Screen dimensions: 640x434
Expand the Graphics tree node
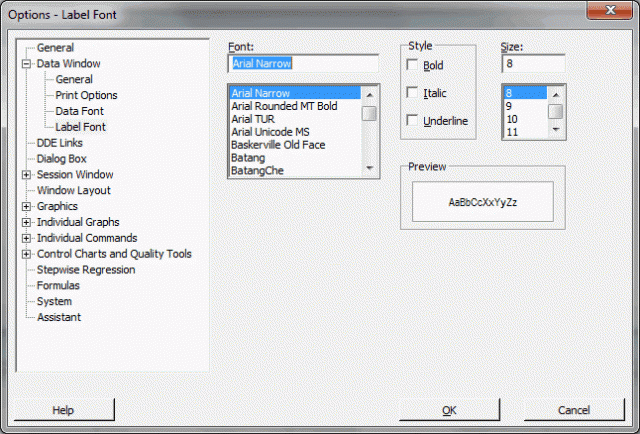pyautogui.click(x=26, y=207)
